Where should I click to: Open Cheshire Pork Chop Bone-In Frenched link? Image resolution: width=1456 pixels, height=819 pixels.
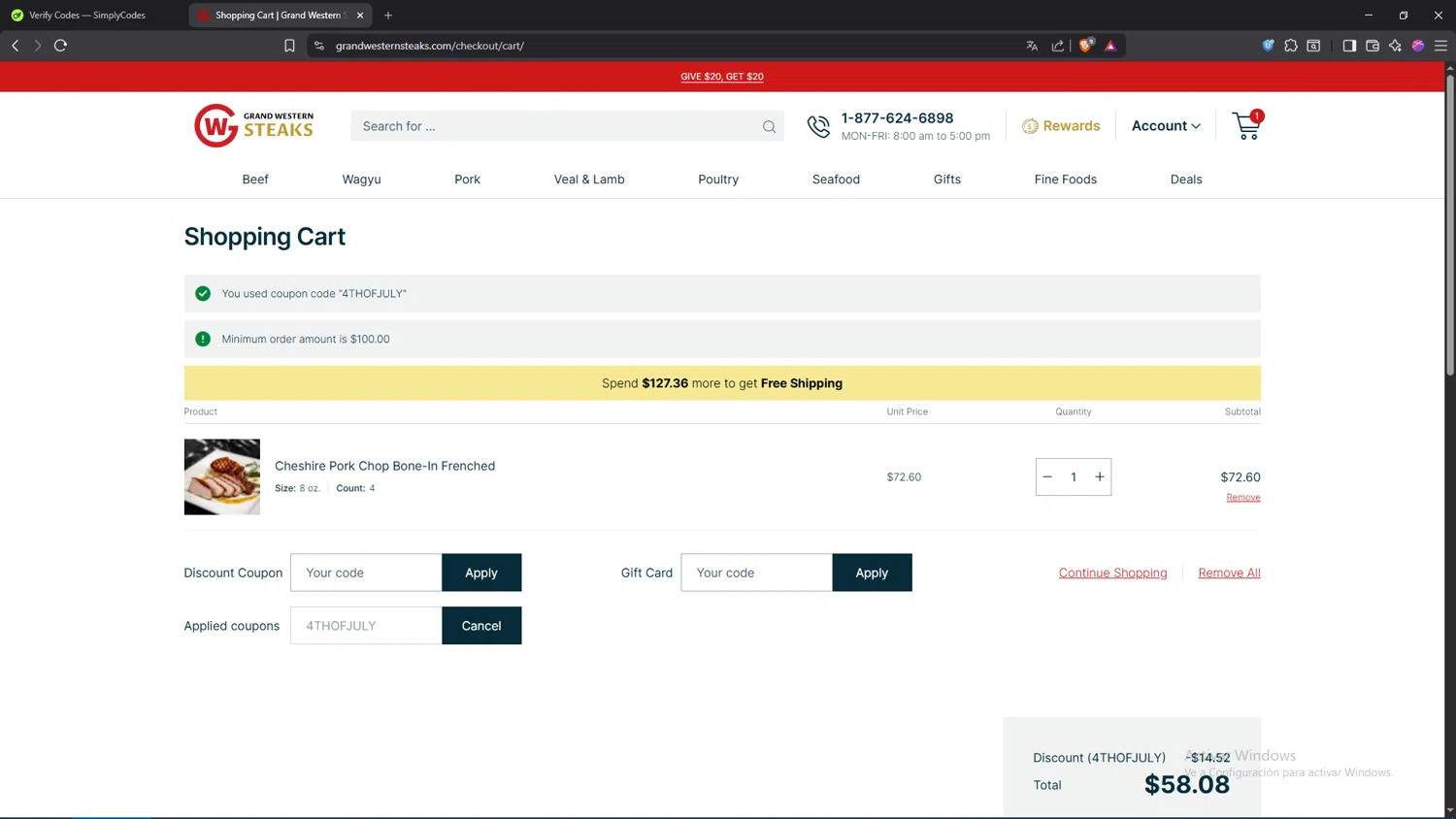(x=384, y=466)
